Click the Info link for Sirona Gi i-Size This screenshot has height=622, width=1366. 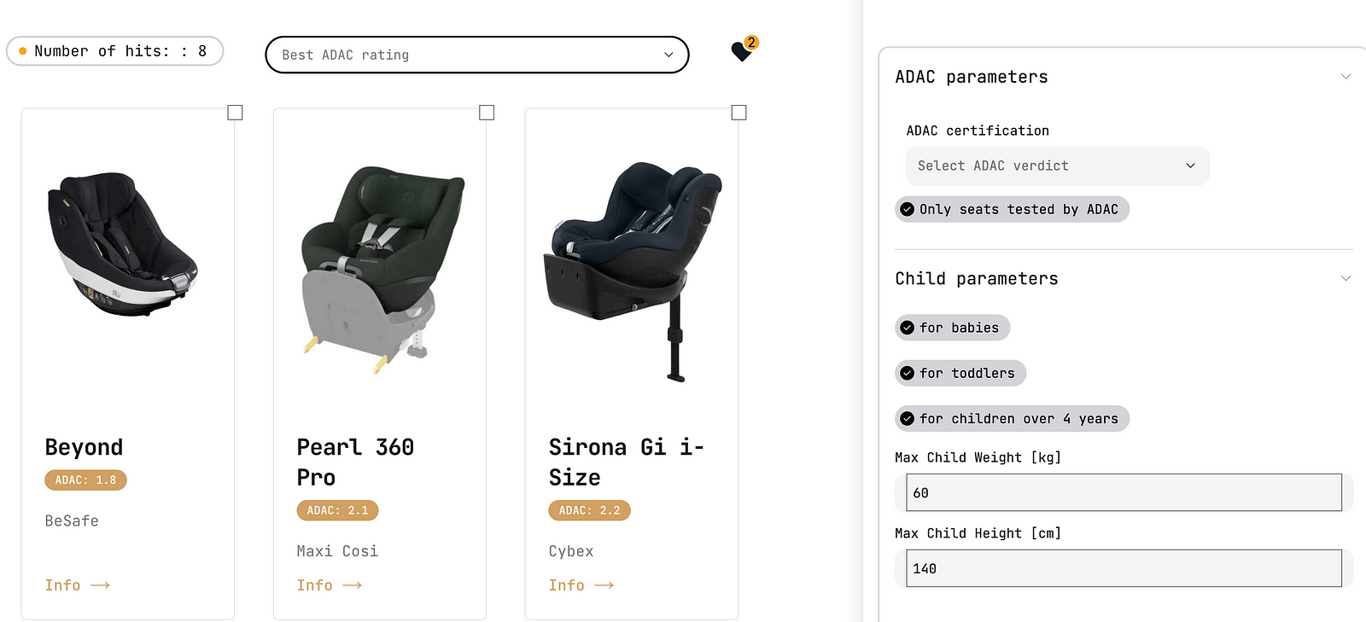coord(581,585)
